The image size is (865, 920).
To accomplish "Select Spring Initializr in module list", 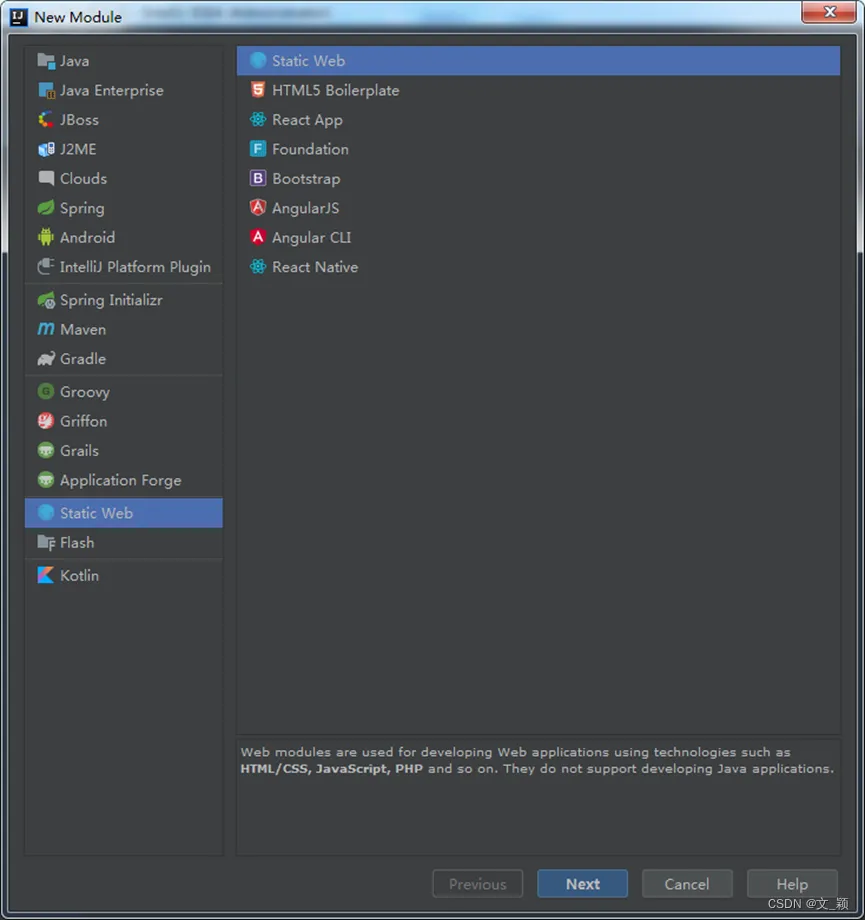I will (110, 300).
